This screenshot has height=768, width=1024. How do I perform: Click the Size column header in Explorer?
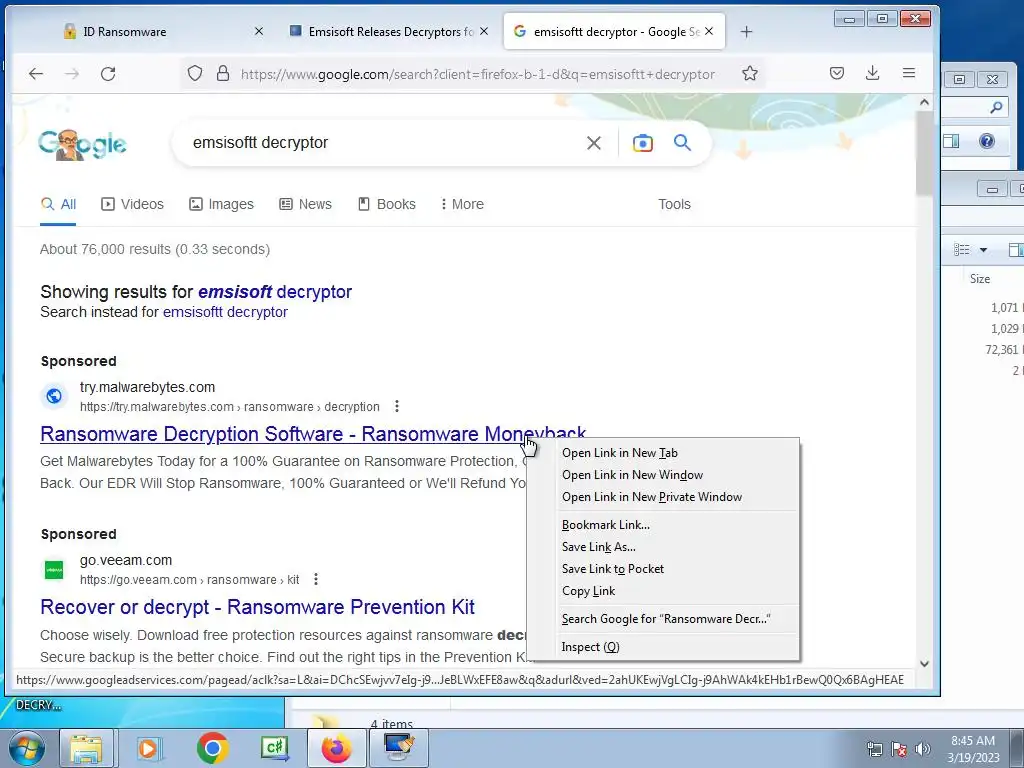[980, 279]
